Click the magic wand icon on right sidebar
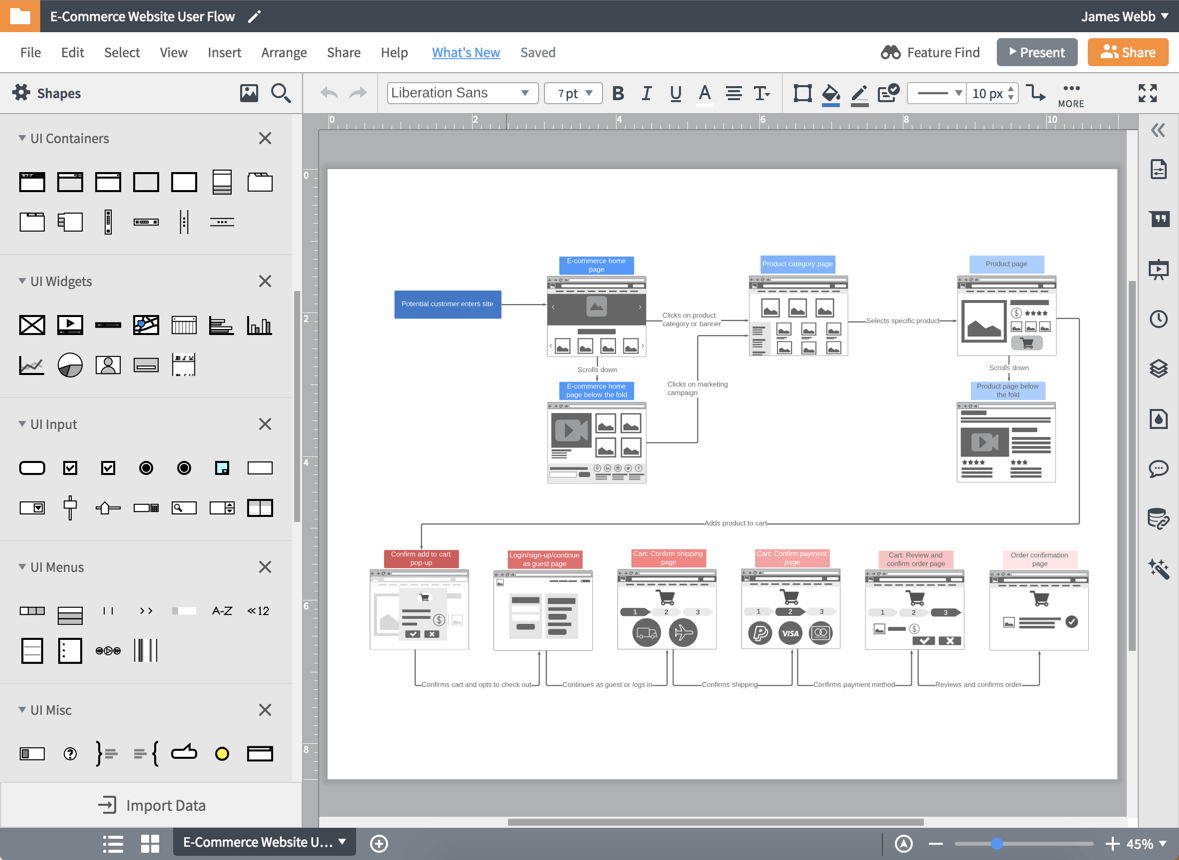1179x860 pixels. coord(1157,568)
